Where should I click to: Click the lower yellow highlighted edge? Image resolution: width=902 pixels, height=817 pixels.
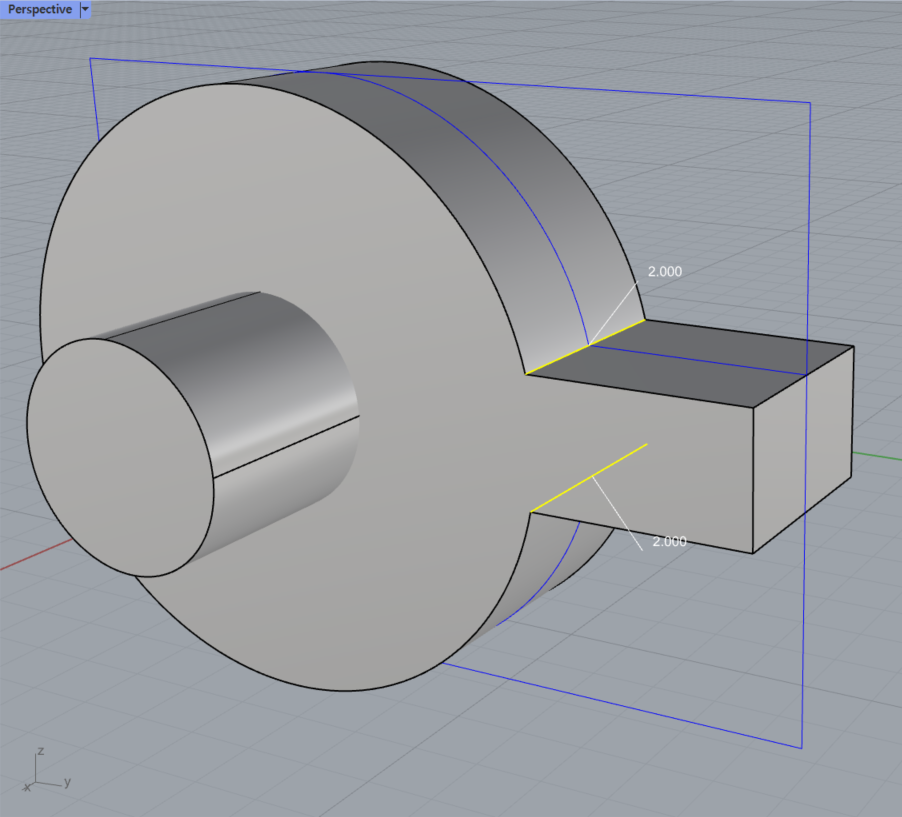pos(588,478)
